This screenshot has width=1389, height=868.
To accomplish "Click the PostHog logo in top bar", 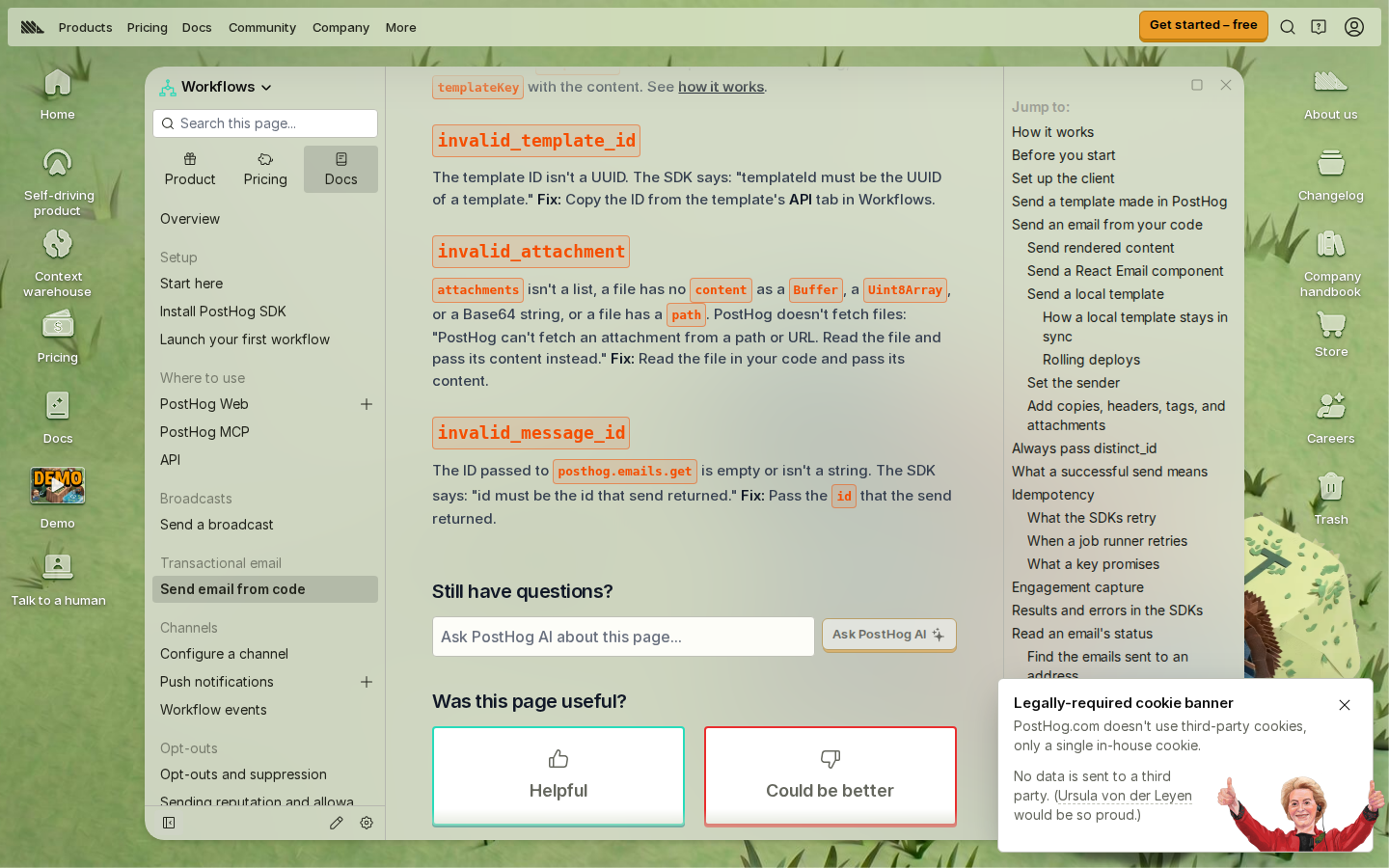I will [x=33, y=27].
